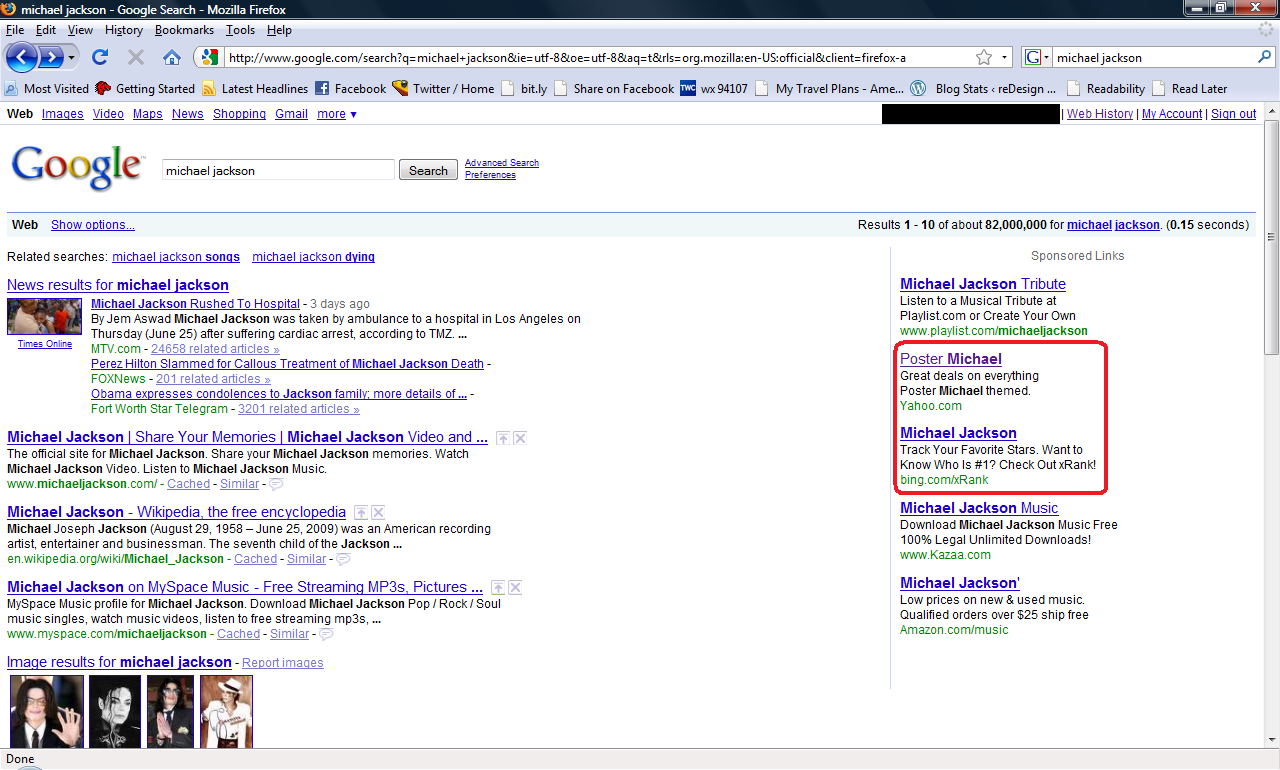Click the Google Search button
This screenshot has height=770, width=1280.
pyautogui.click(x=428, y=171)
